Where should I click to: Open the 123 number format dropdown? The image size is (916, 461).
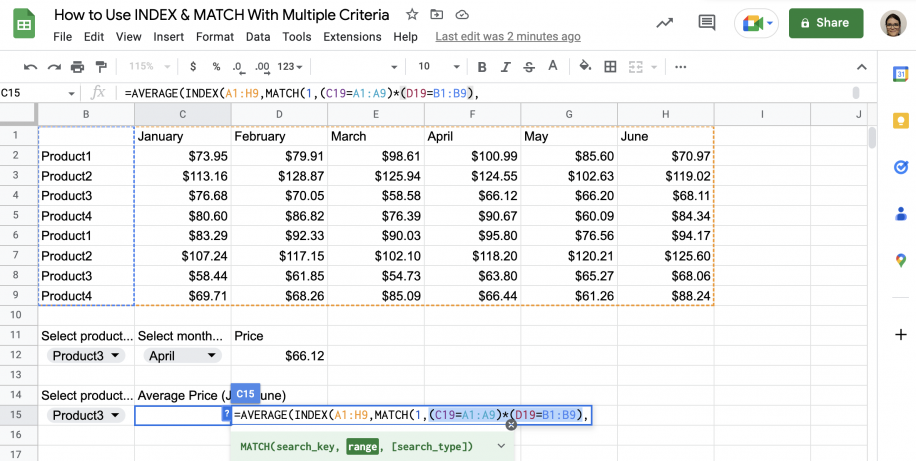point(290,67)
